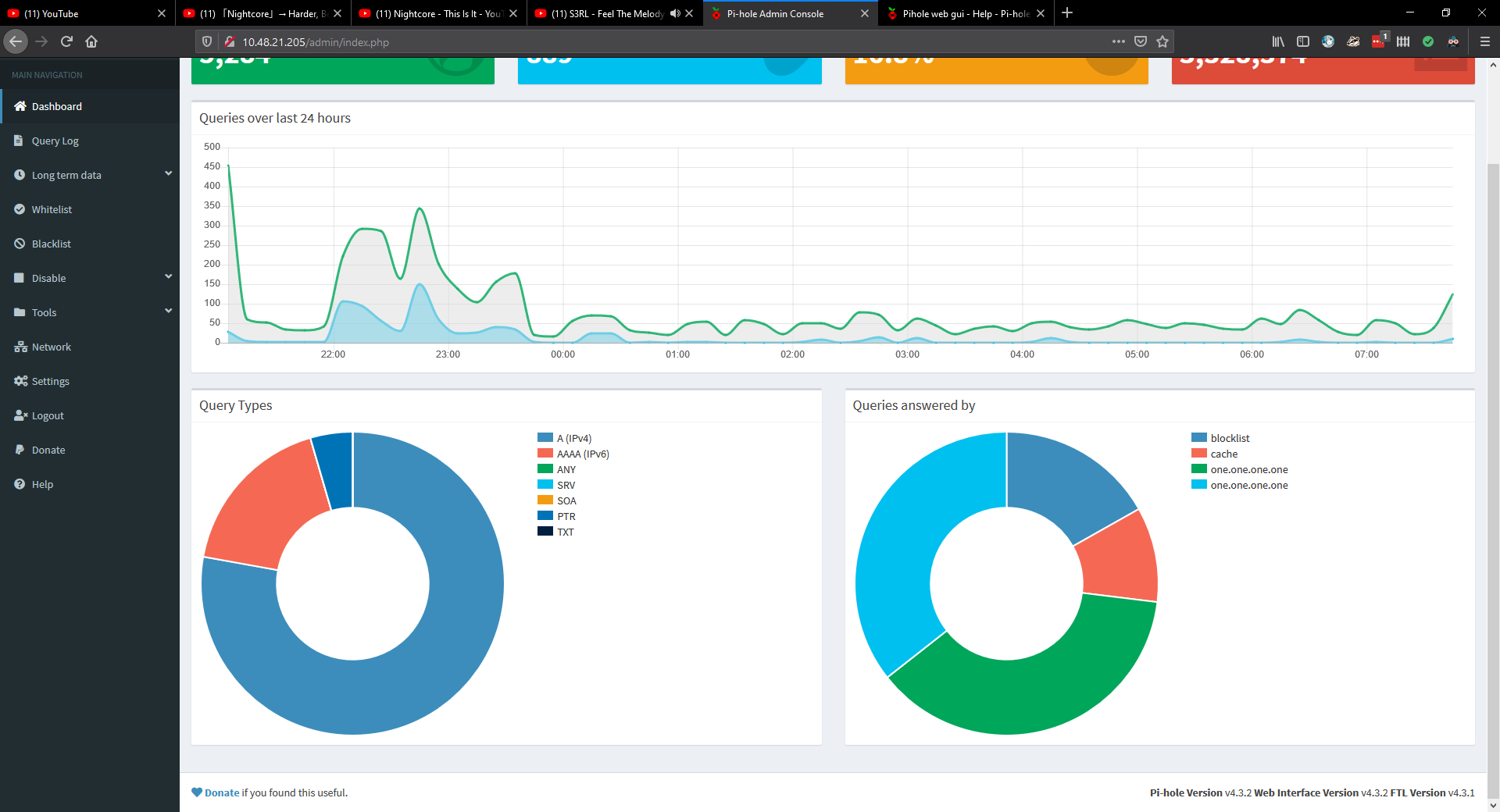This screenshot has width=1500, height=812.
Task: Click the Disable stop-square icon
Action: pyautogui.click(x=20, y=278)
